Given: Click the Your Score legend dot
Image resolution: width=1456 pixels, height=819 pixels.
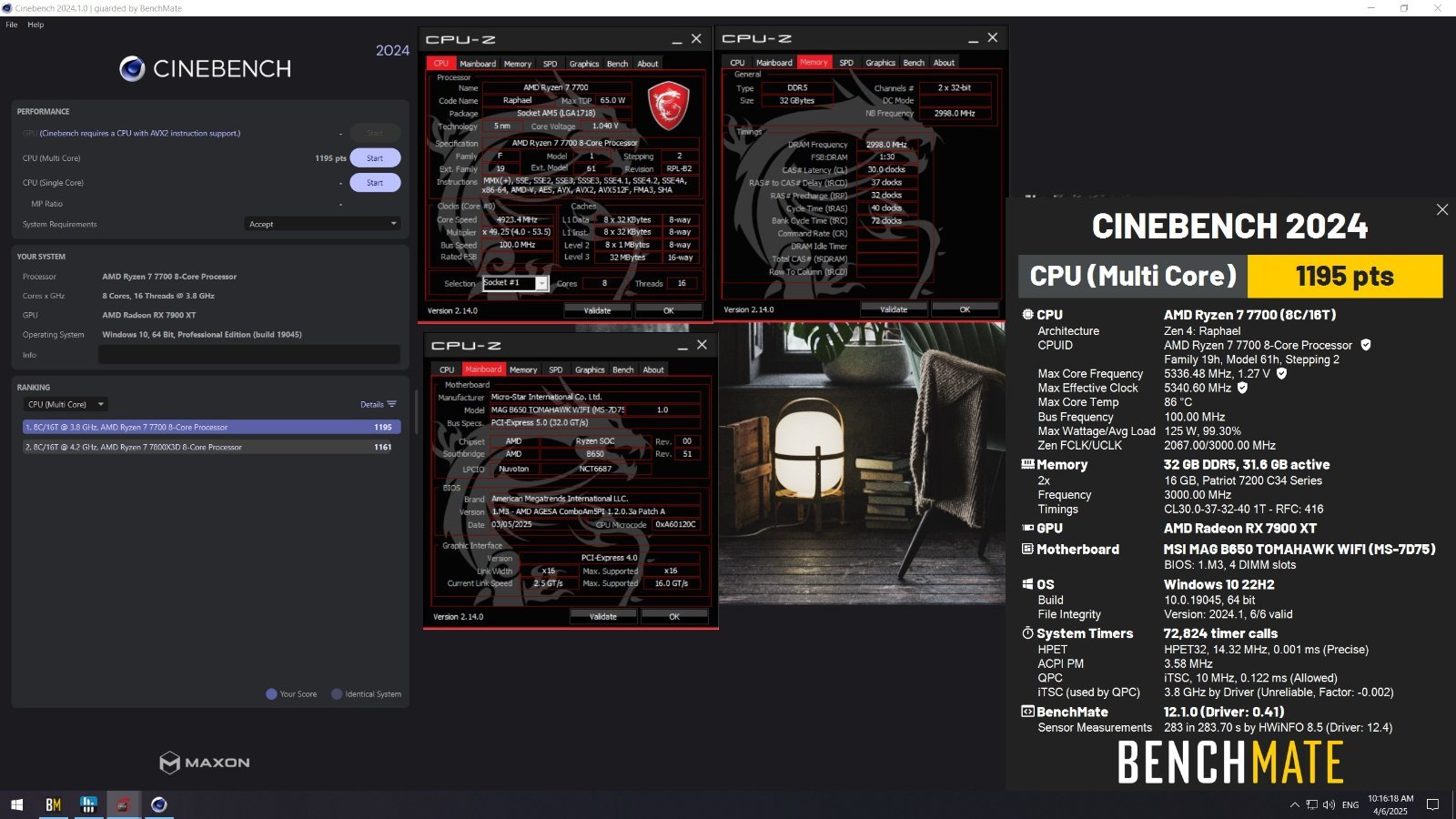Looking at the screenshot, I should pos(271,693).
